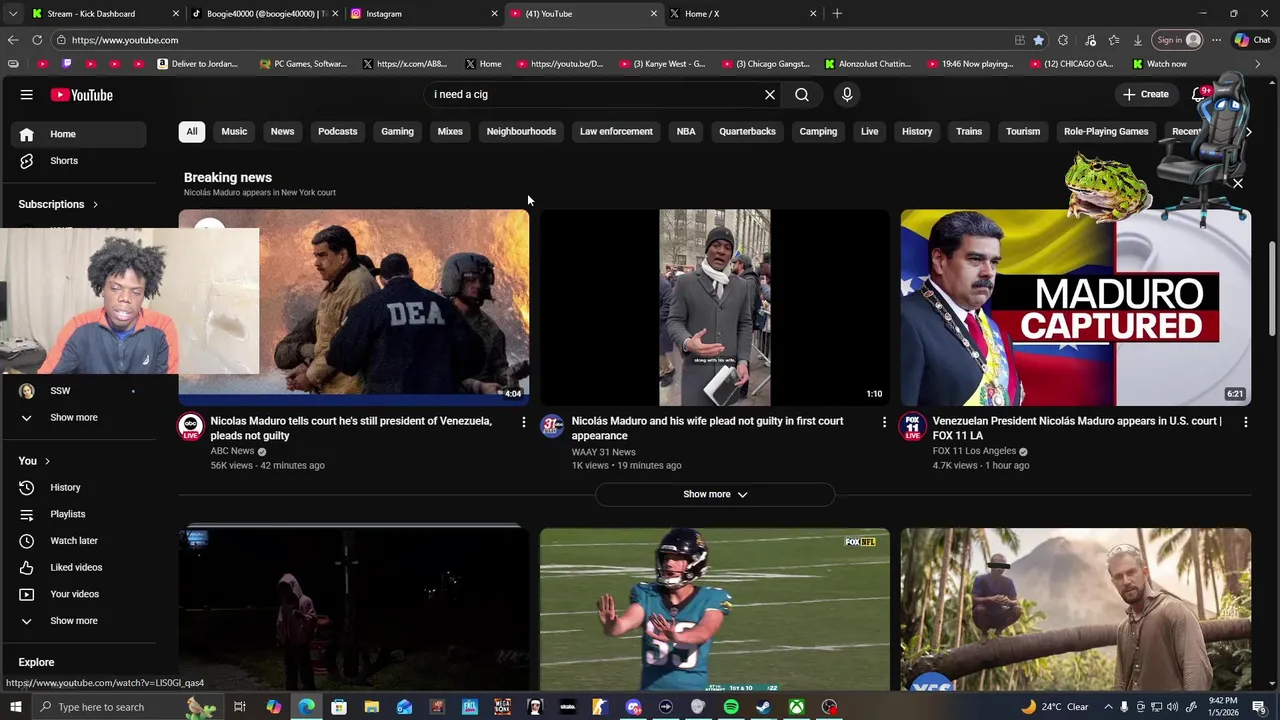Viewport: 1280px width, 720px height.
Task: Select the Gaming filter chip
Action: tap(397, 131)
